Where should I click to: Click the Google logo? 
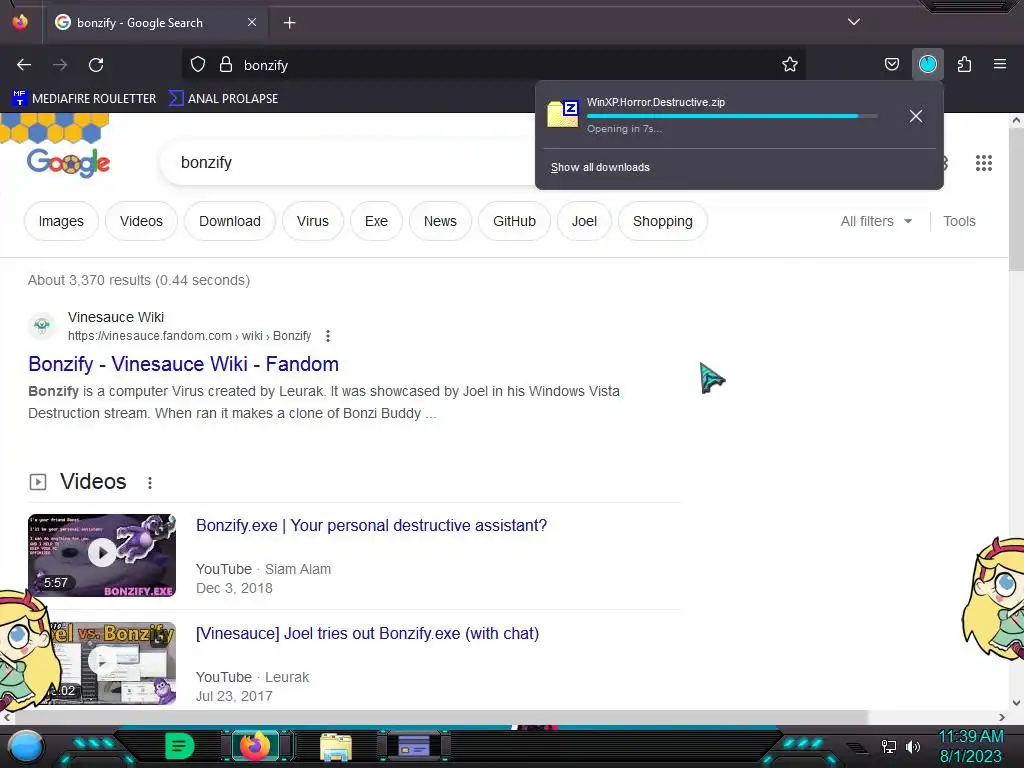[x=69, y=163]
